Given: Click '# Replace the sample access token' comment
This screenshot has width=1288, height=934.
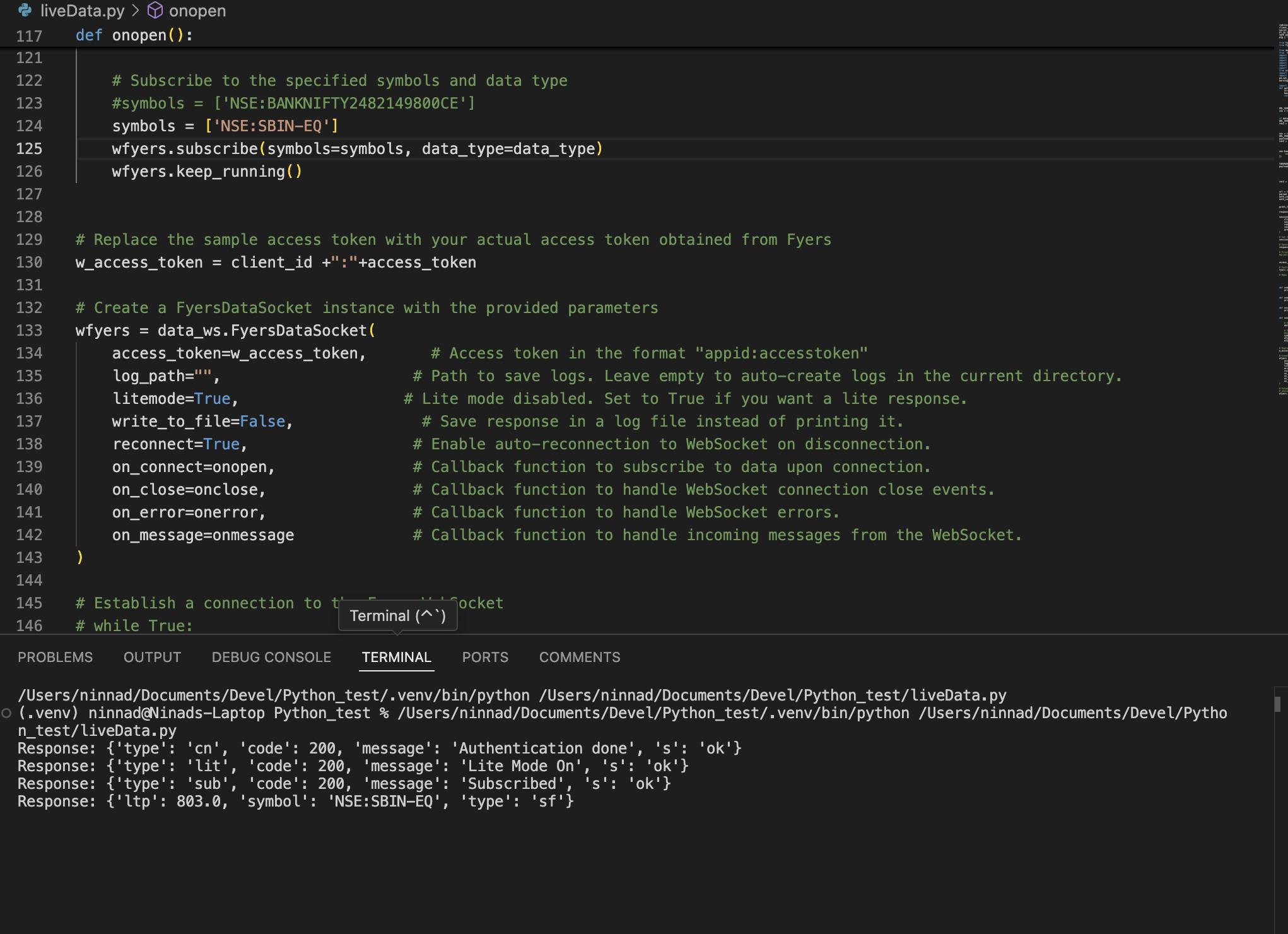Looking at the screenshot, I should click(x=454, y=240).
